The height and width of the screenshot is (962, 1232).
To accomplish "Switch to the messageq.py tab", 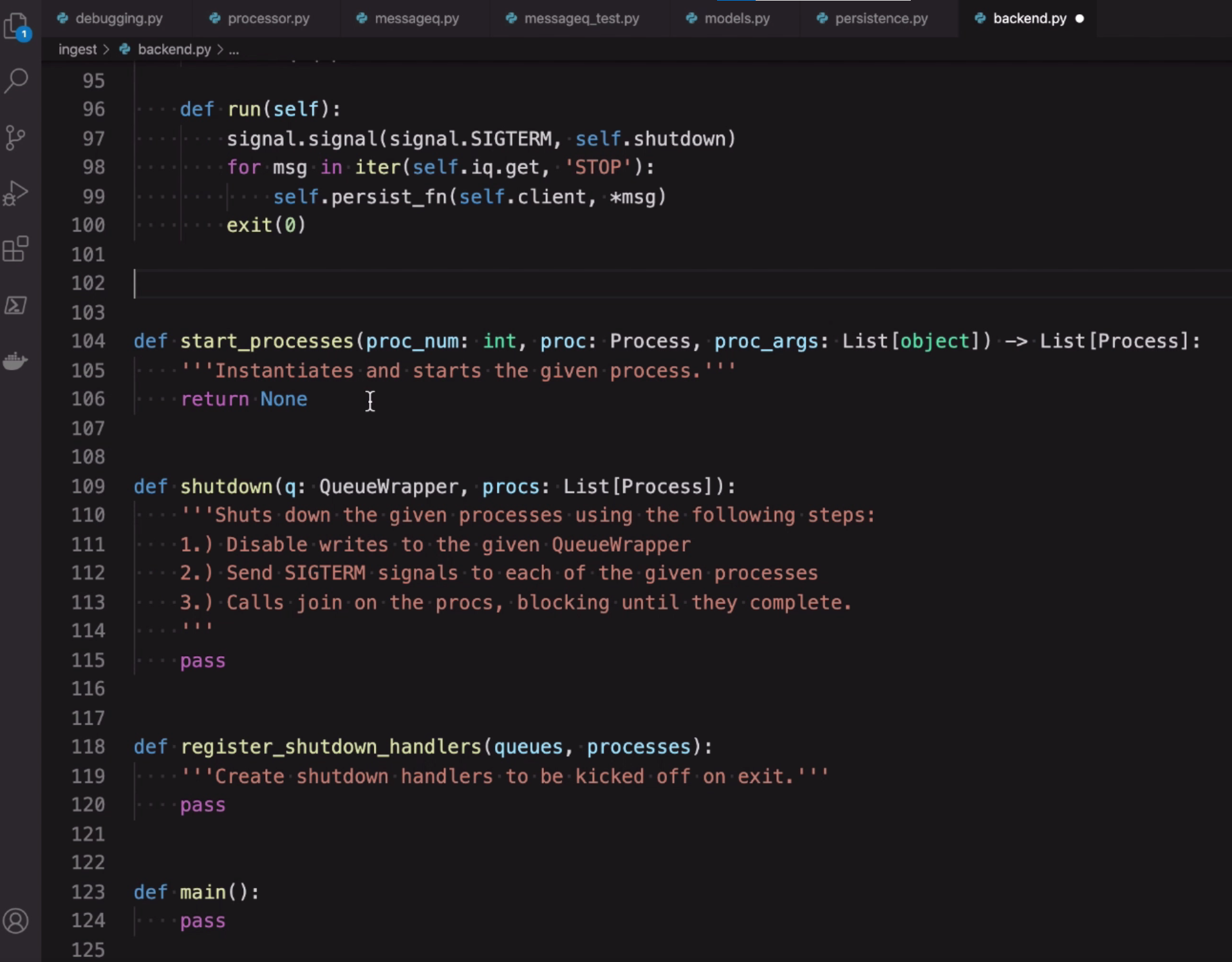I will [408, 18].
